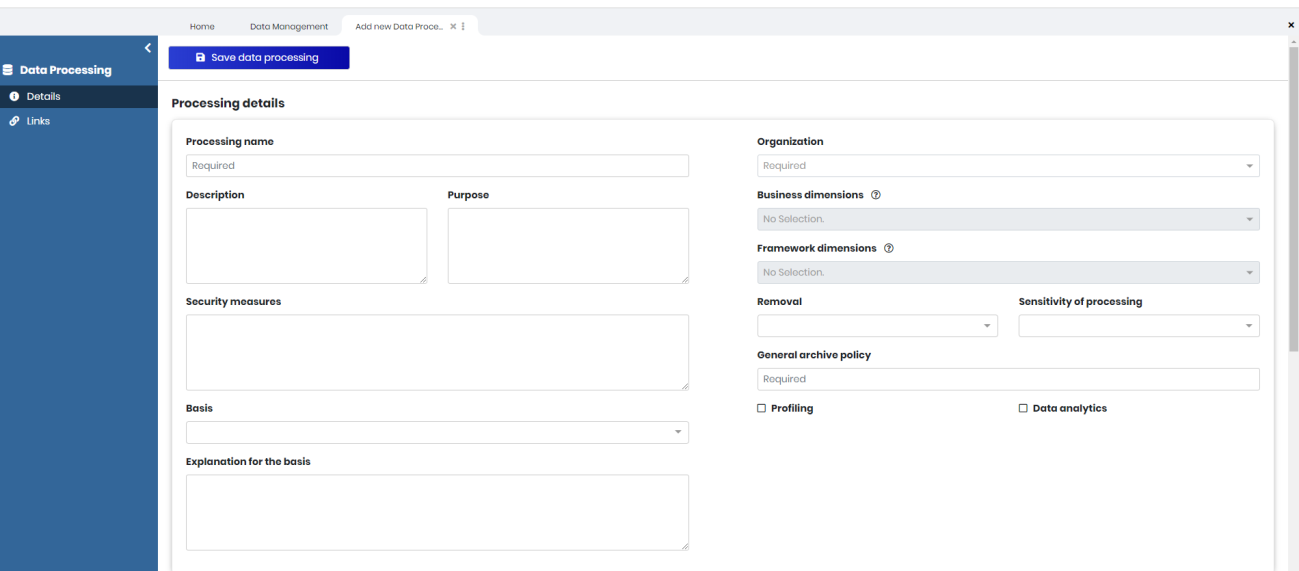Viewport: 1299px width, 571px height.
Task: Click the Description text area
Action: [x=306, y=246]
